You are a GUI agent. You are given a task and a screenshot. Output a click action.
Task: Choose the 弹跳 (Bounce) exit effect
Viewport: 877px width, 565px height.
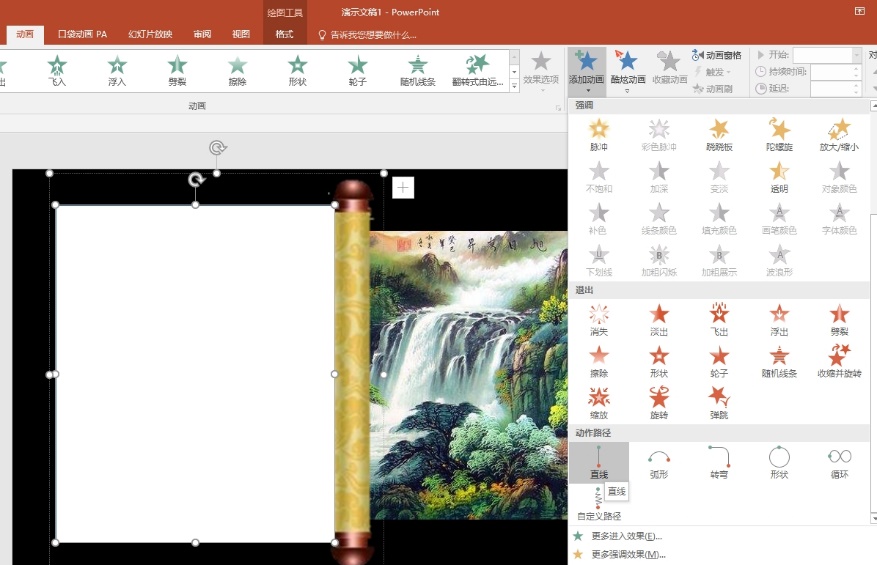(719, 403)
